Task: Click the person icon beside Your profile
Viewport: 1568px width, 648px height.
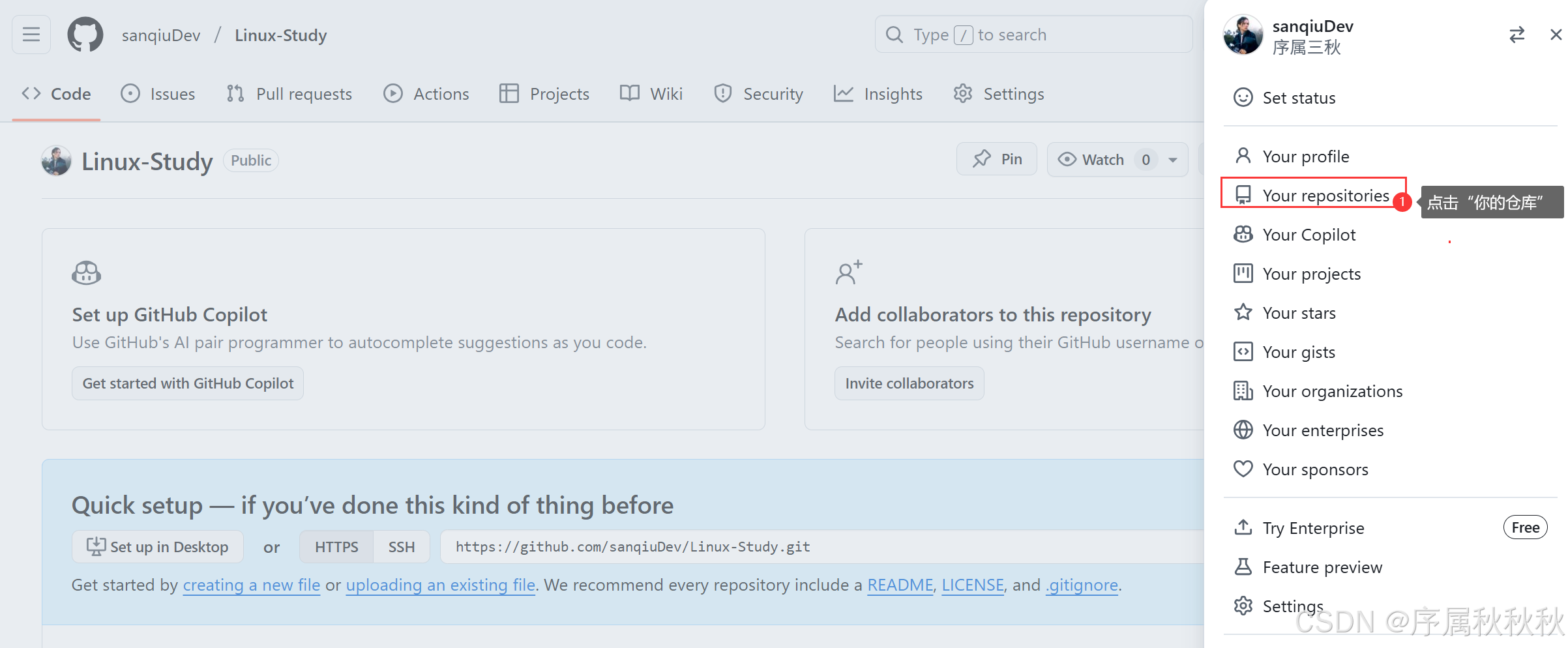Action: [x=1243, y=156]
